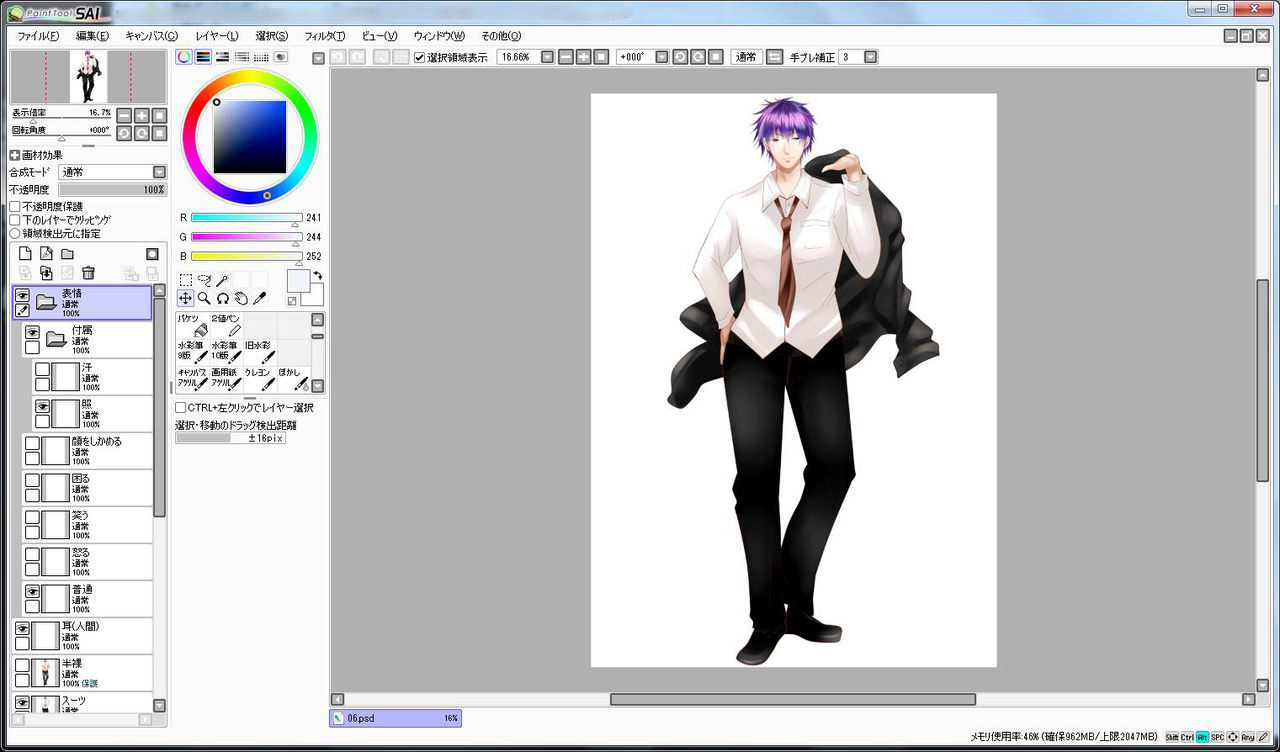Show the HSV slider panel icon
The width and height of the screenshot is (1280, 752).
tap(222, 57)
